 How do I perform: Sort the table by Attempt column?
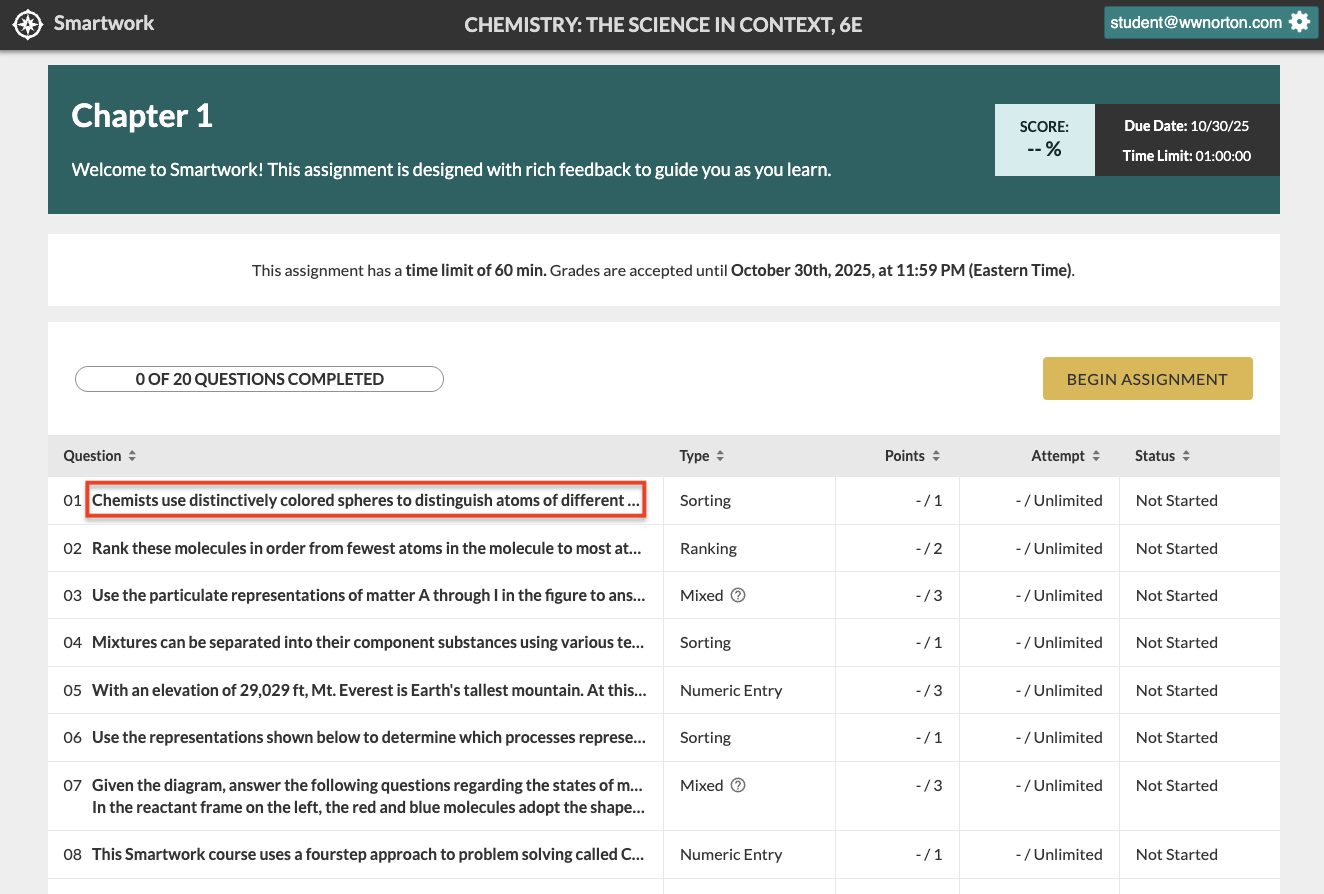tap(1066, 456)
